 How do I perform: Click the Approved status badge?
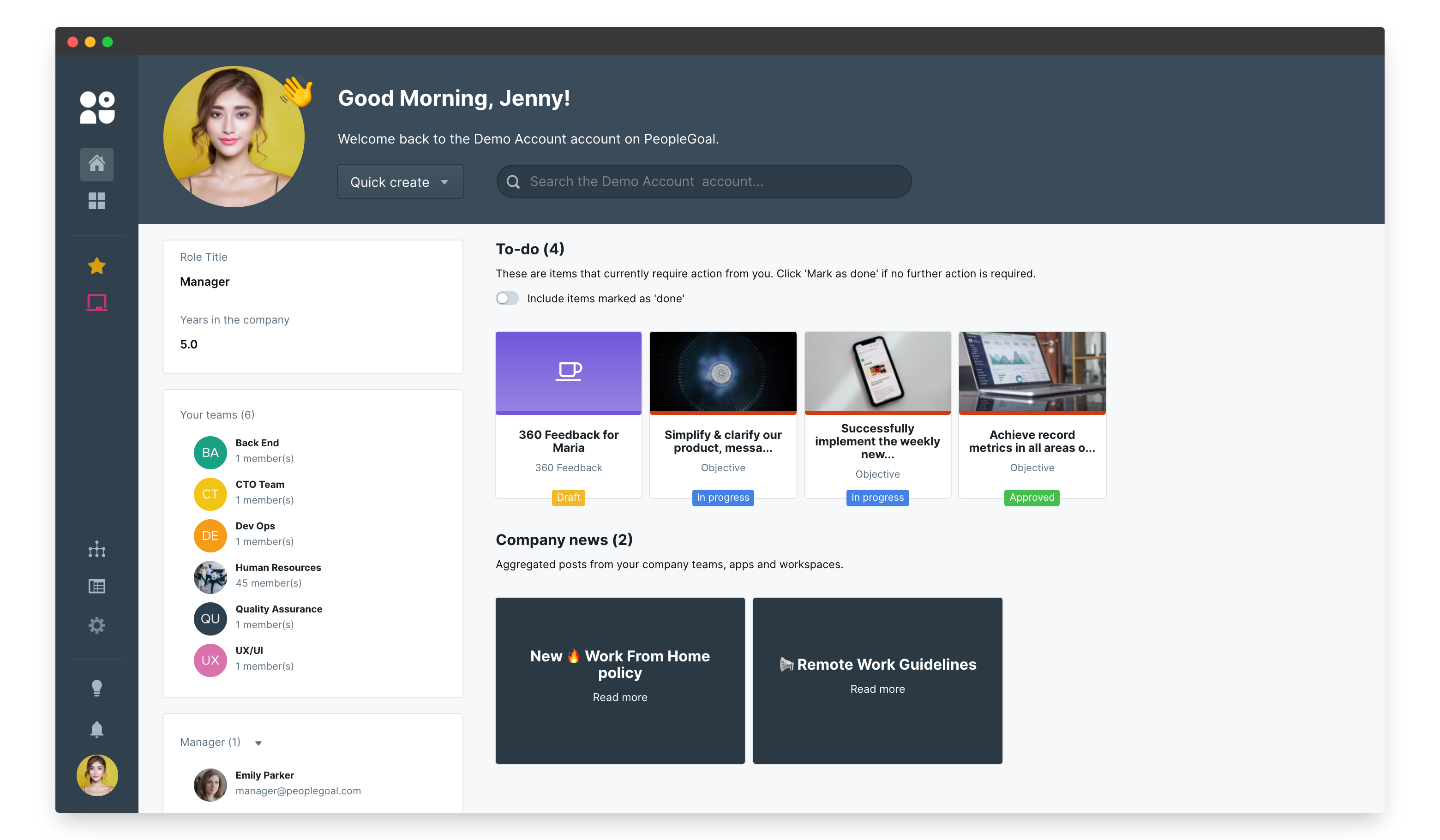pos(1032,498)
